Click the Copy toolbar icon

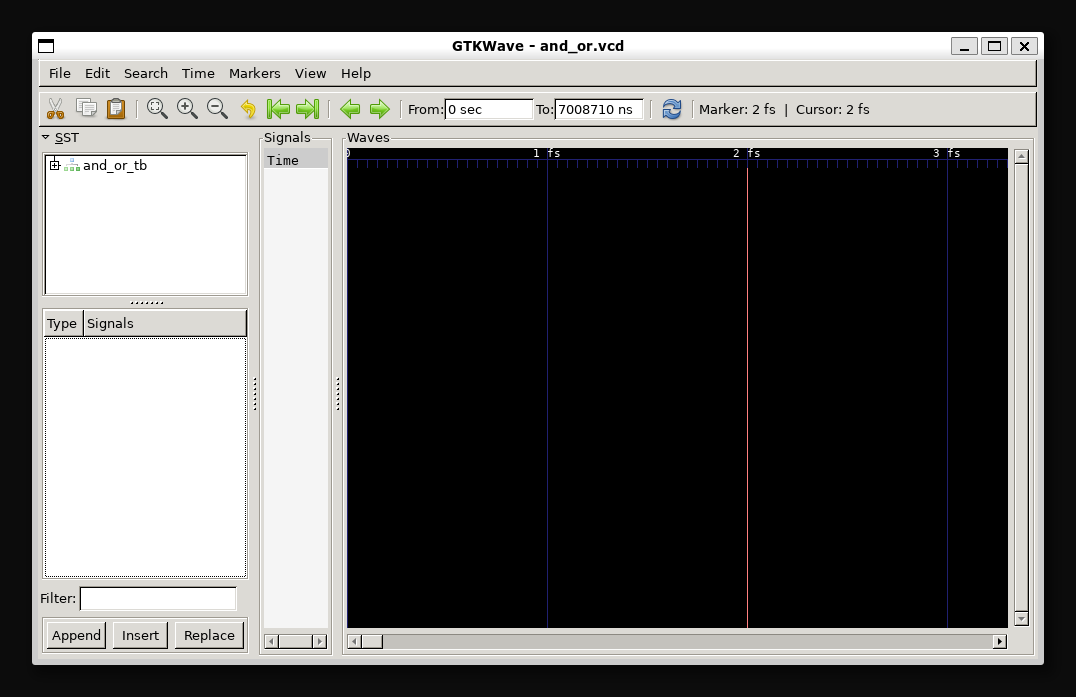86,108
